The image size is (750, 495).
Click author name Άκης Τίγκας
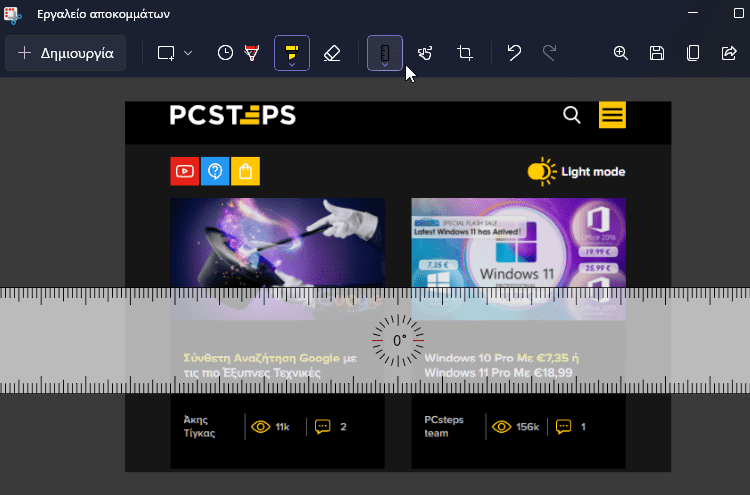[199, 427]
